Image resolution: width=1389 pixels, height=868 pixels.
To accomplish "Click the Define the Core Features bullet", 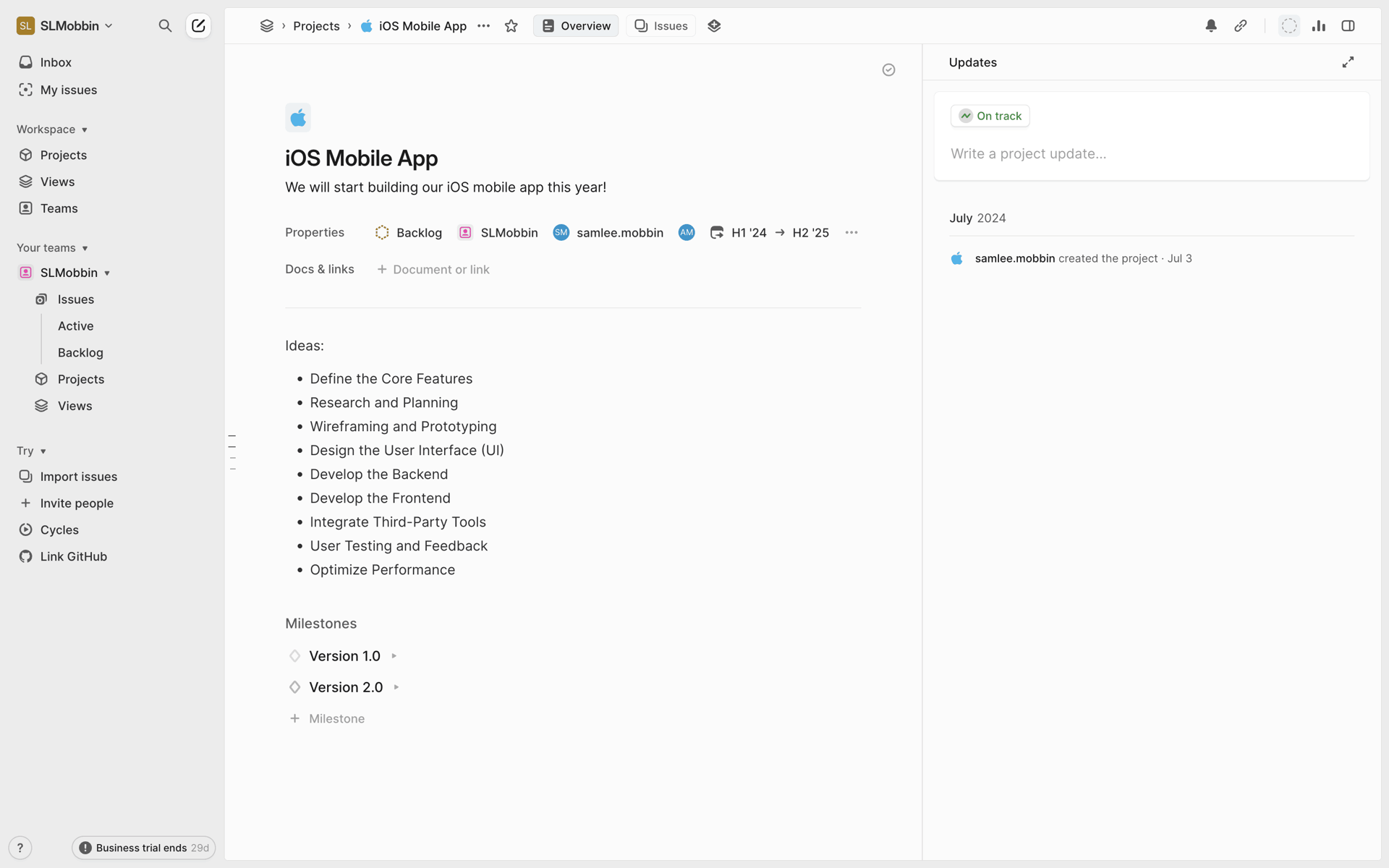I will click(x=391, y=379).
